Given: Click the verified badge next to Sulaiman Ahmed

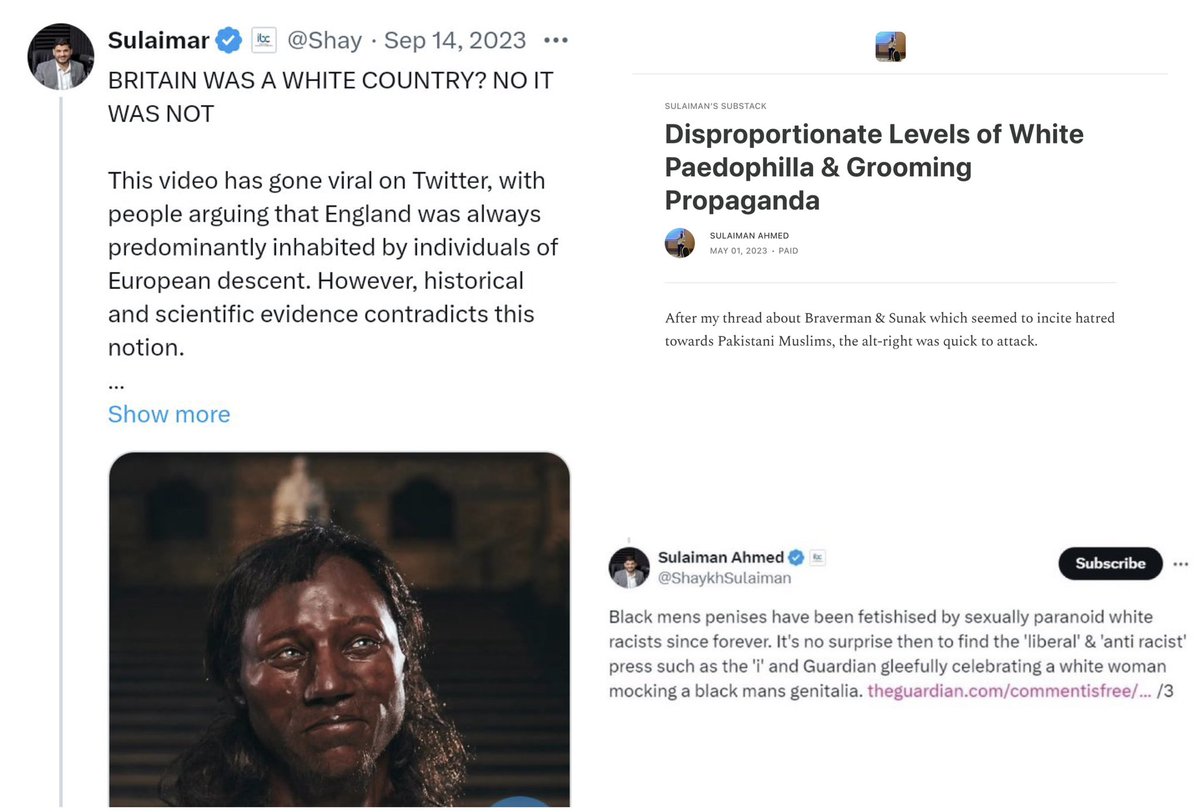Looking at the screenshot, I should (x=797, y=557).
